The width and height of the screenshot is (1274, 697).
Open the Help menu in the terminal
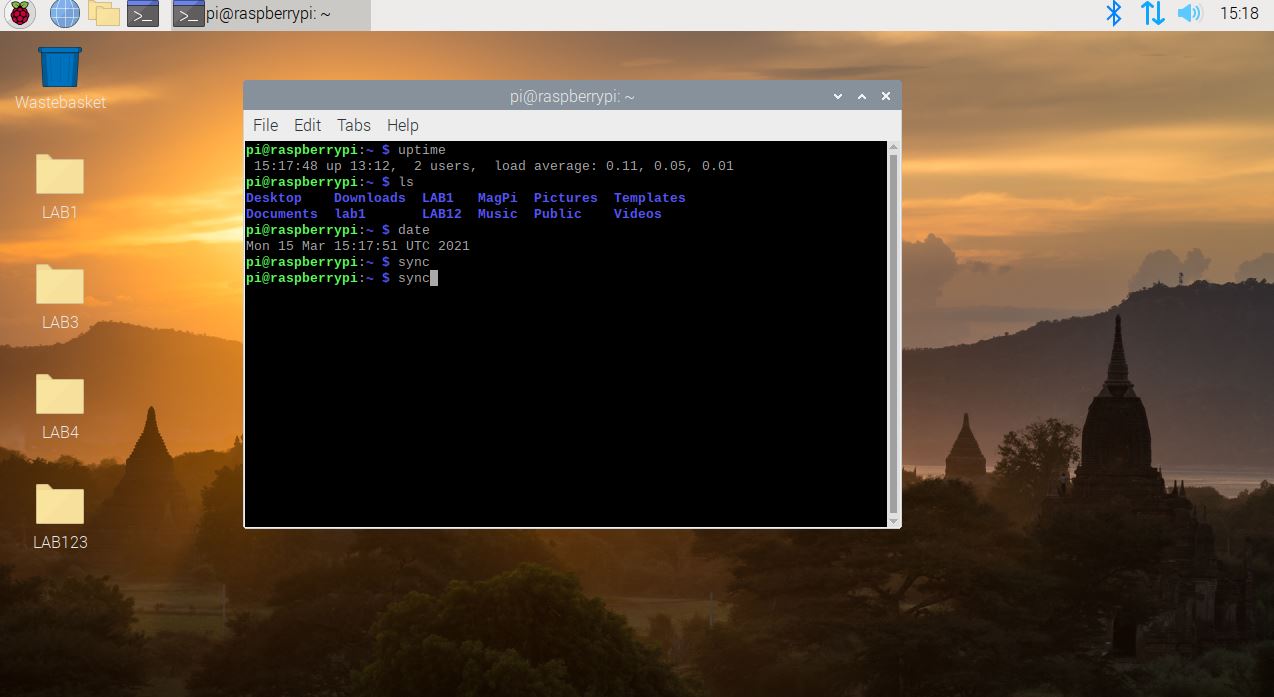[402, 125]
